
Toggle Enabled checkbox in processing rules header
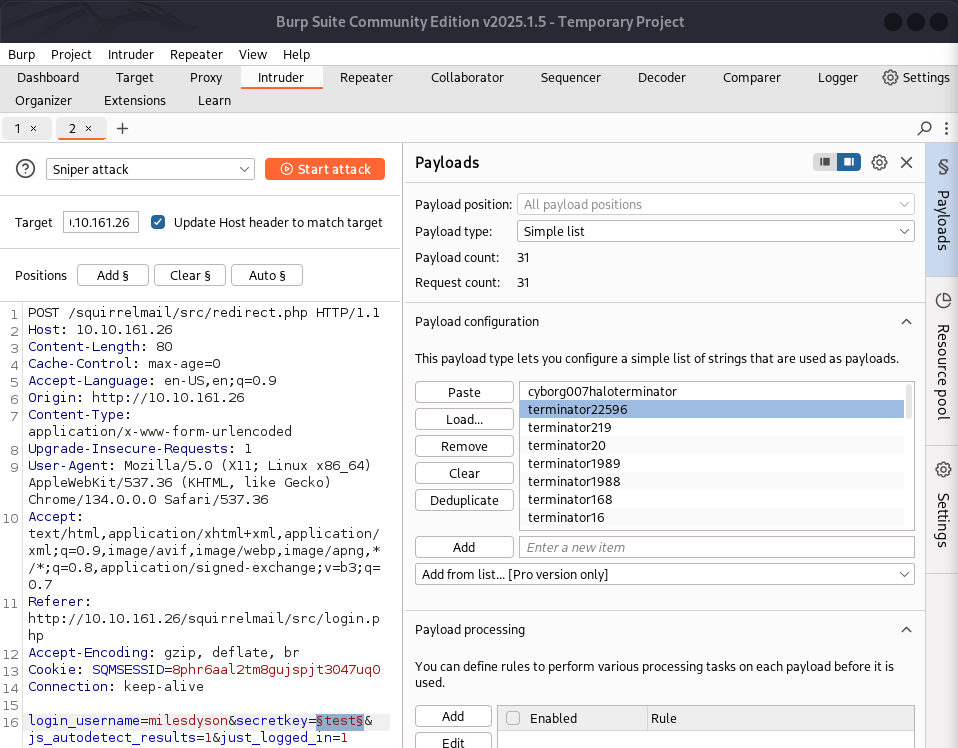tap(513, 718)
